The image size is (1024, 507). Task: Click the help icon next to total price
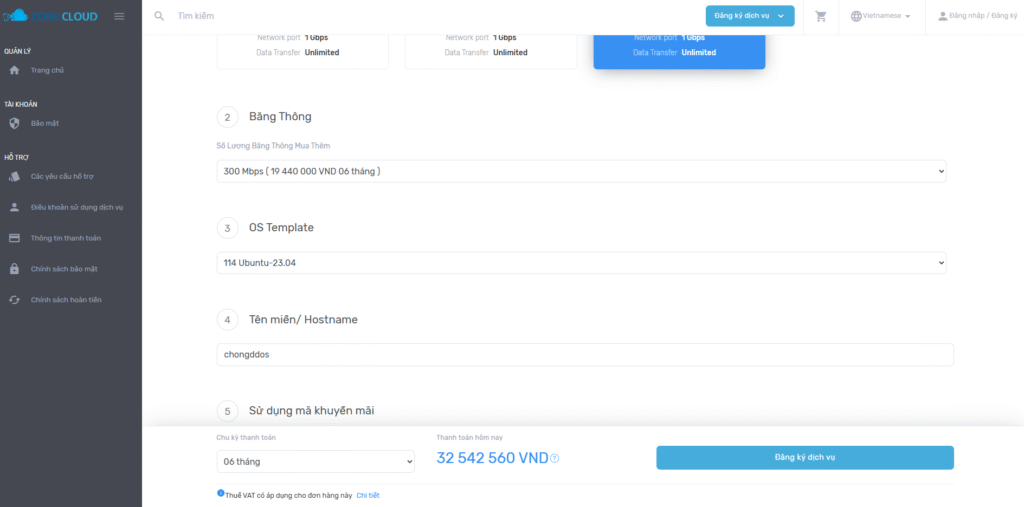[x=555, y=459]
